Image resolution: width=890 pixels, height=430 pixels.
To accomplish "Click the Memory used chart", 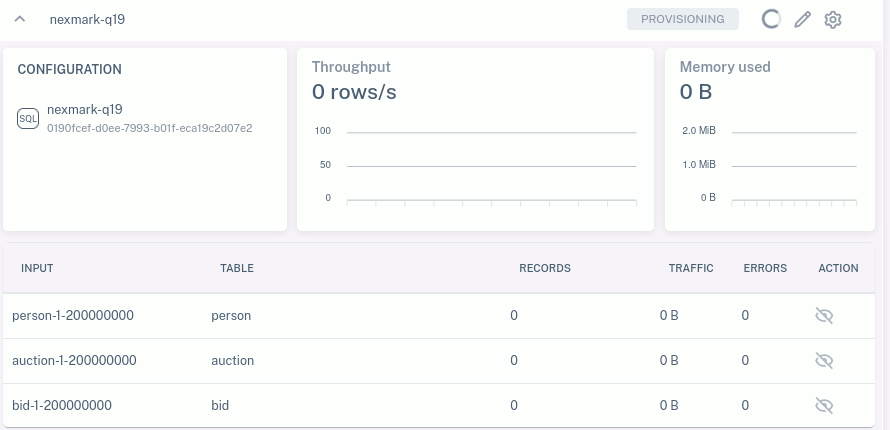I will 793,165.
